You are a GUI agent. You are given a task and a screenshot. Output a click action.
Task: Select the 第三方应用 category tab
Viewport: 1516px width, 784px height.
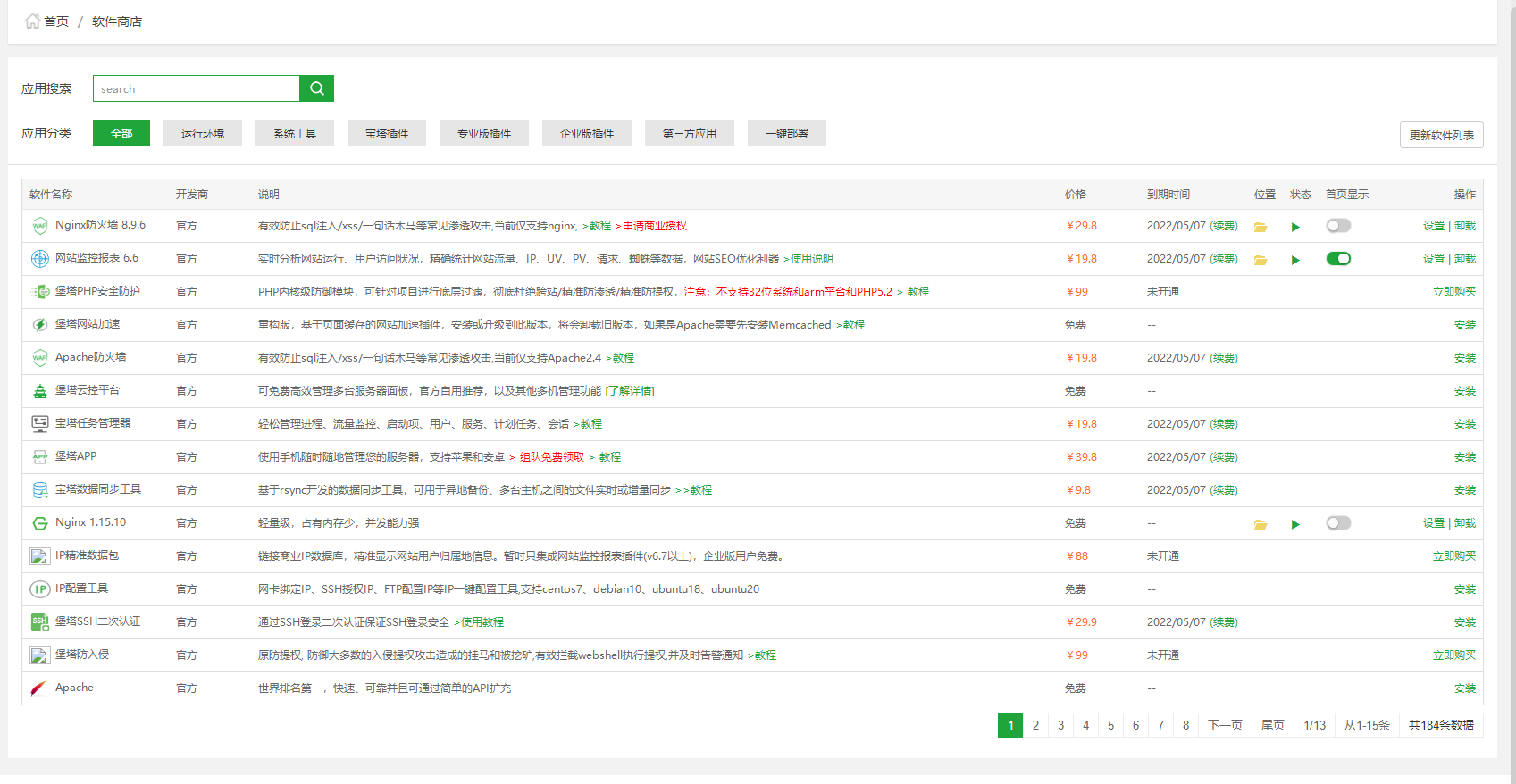coord(690,133)
